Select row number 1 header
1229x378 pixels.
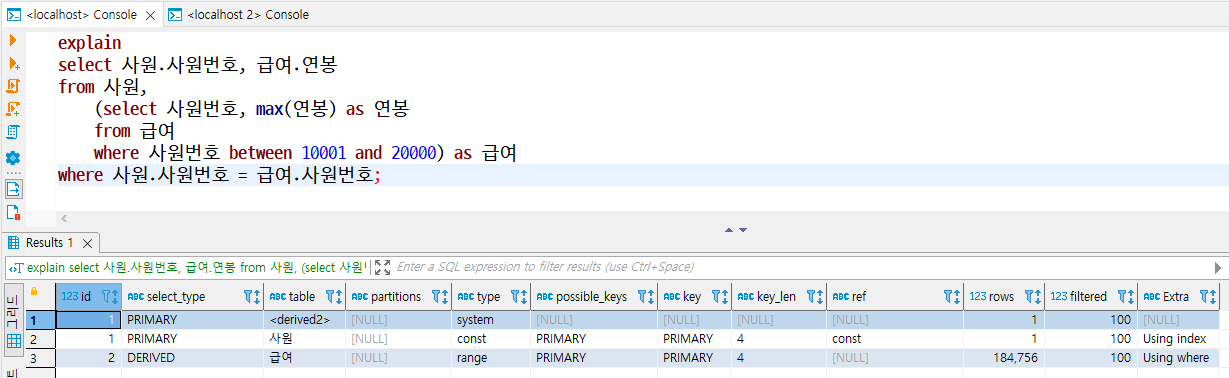(39, 320)
